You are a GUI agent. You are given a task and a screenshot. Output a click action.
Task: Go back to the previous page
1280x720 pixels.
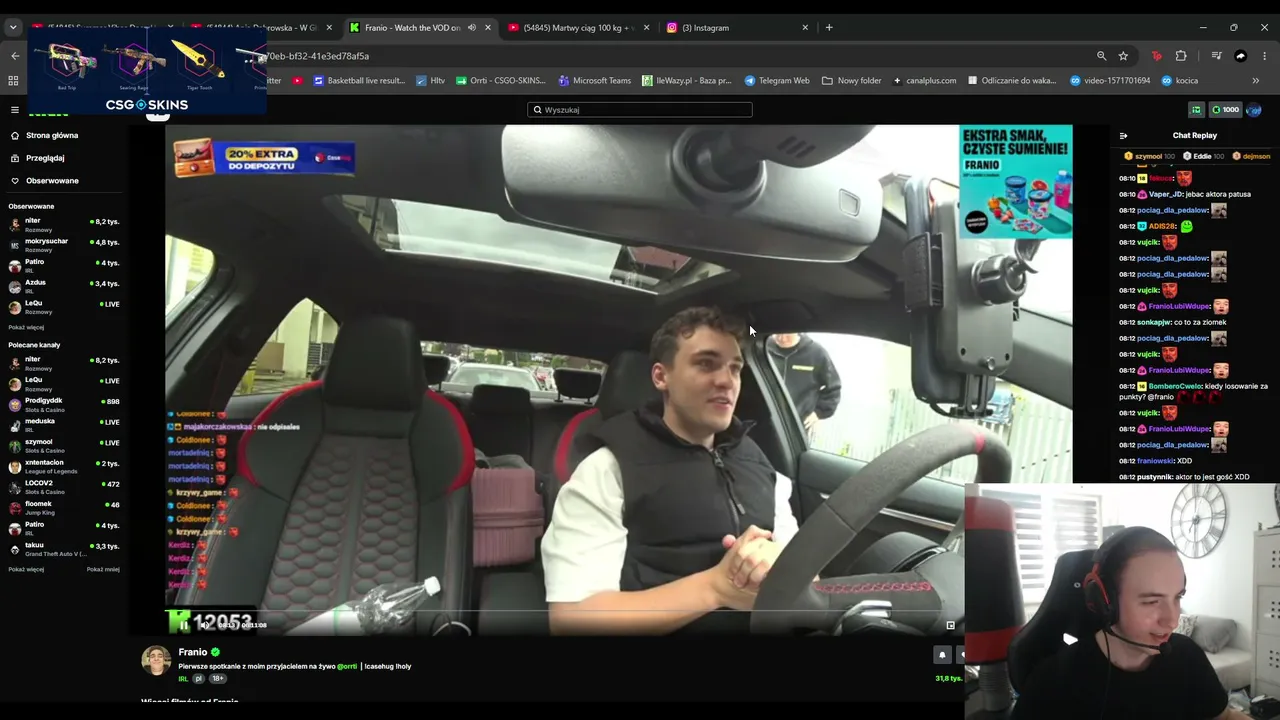pyautogui.click(x=15, y=56)
